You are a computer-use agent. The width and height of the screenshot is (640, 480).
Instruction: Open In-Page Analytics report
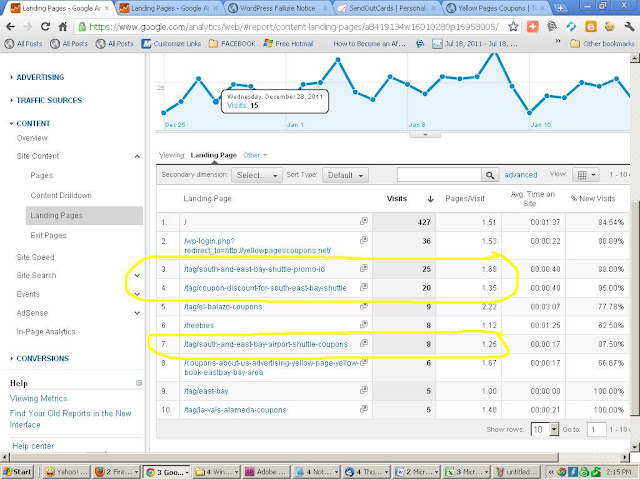tap(46, 332)
